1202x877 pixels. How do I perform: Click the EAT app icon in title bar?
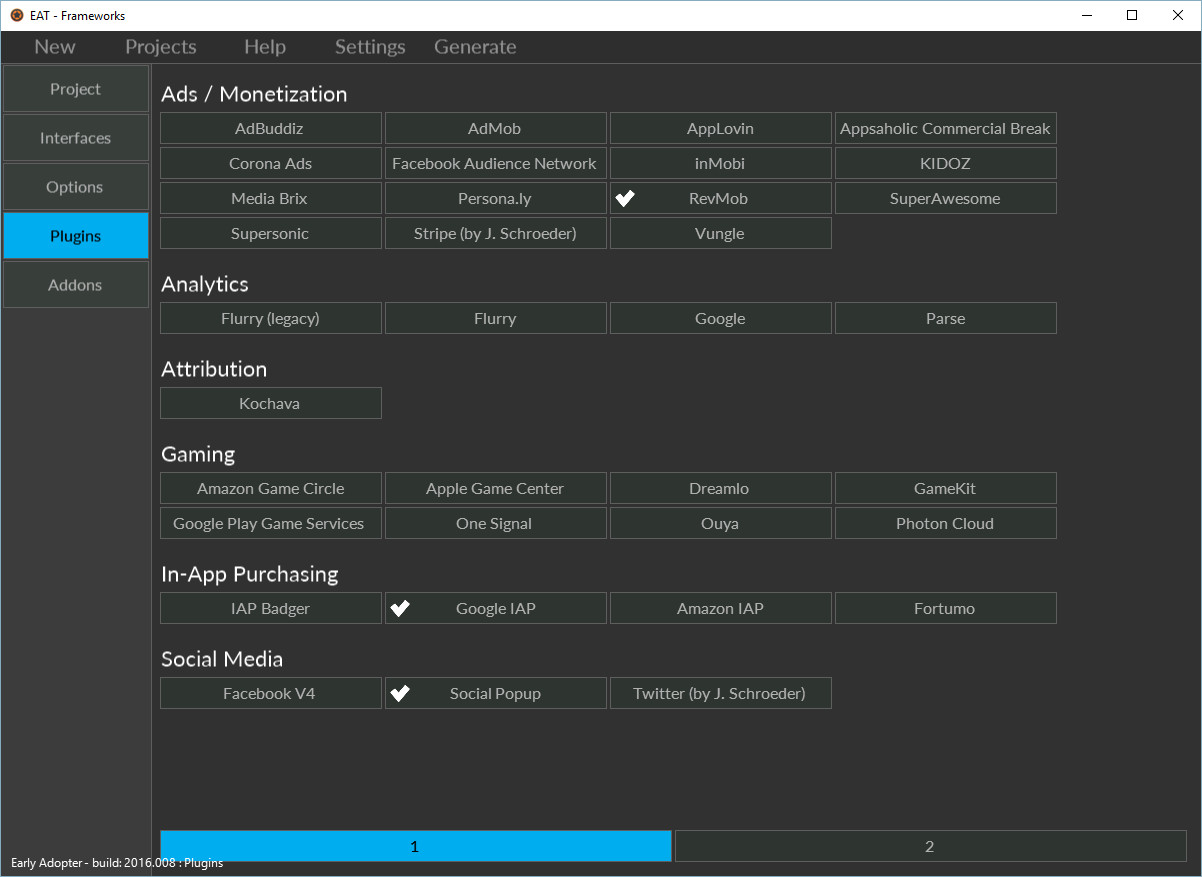(16, 15)
